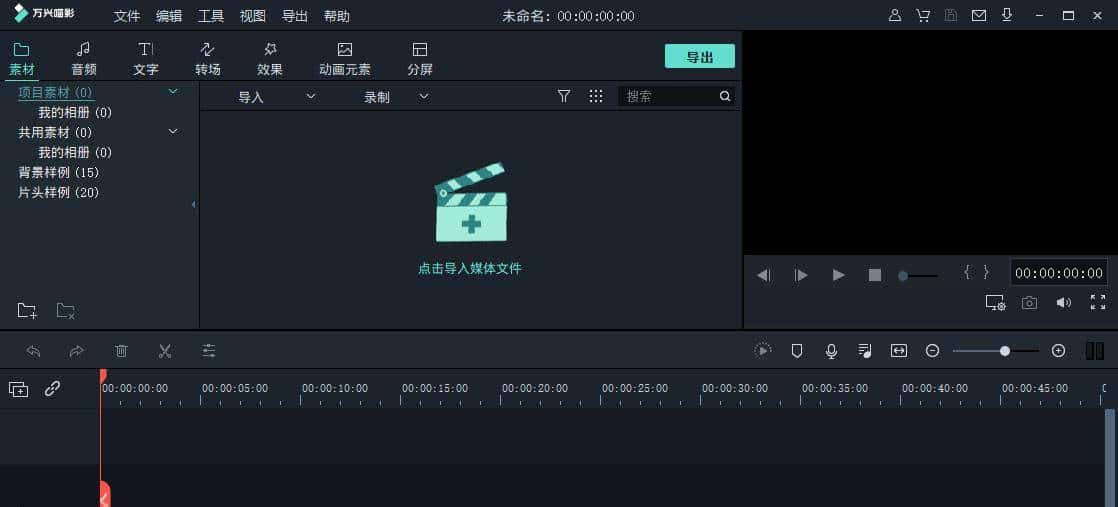Switch to the 效果 effects tab
1118x507 pixels.
tap(270, 59)
